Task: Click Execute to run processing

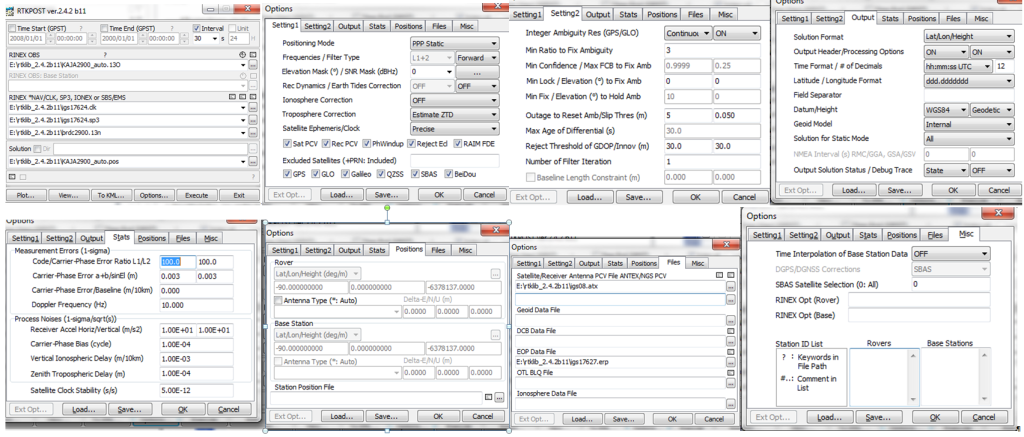Action: (197, 195)
